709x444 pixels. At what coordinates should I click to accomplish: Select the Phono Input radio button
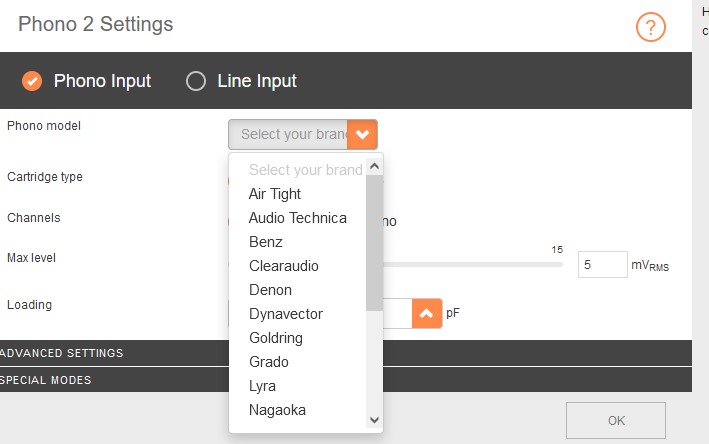click(32, 81)
